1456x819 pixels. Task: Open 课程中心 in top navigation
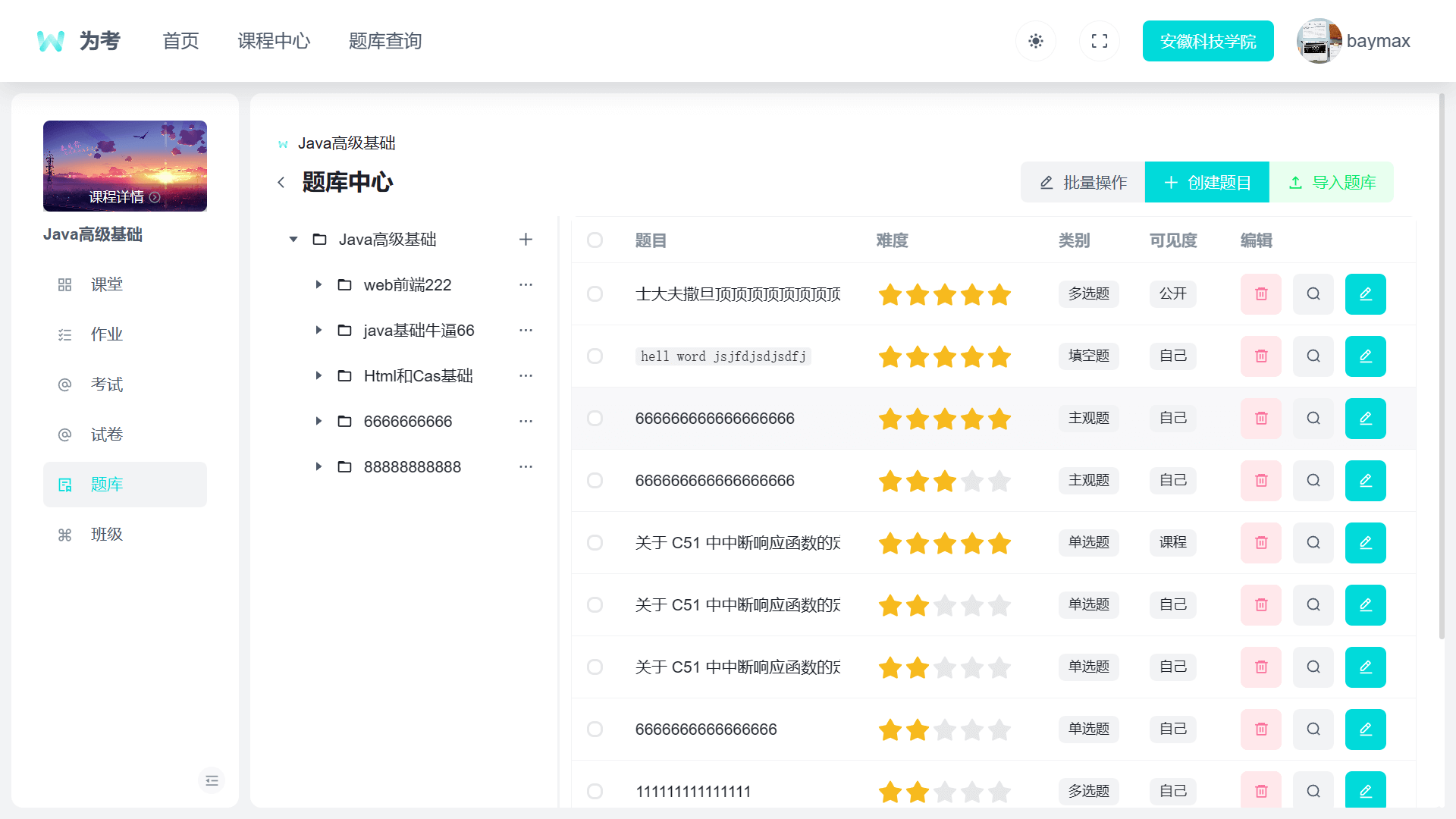(274, 41)
